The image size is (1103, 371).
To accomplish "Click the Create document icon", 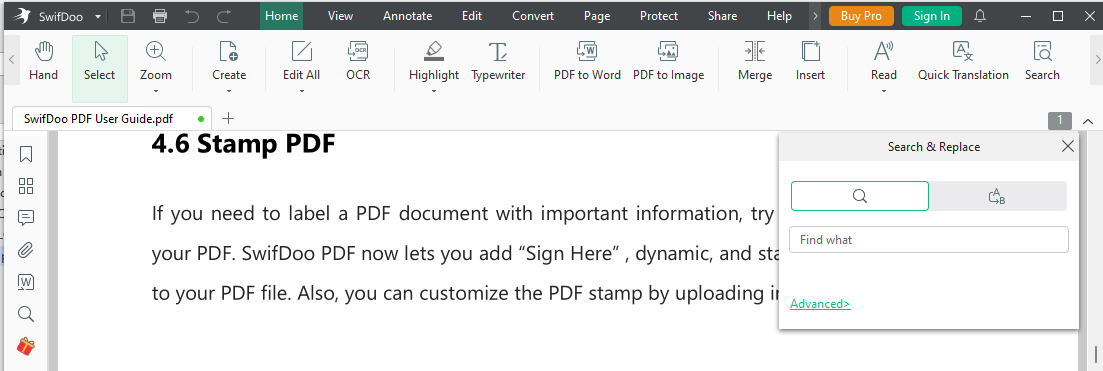I will pos(229,51).
